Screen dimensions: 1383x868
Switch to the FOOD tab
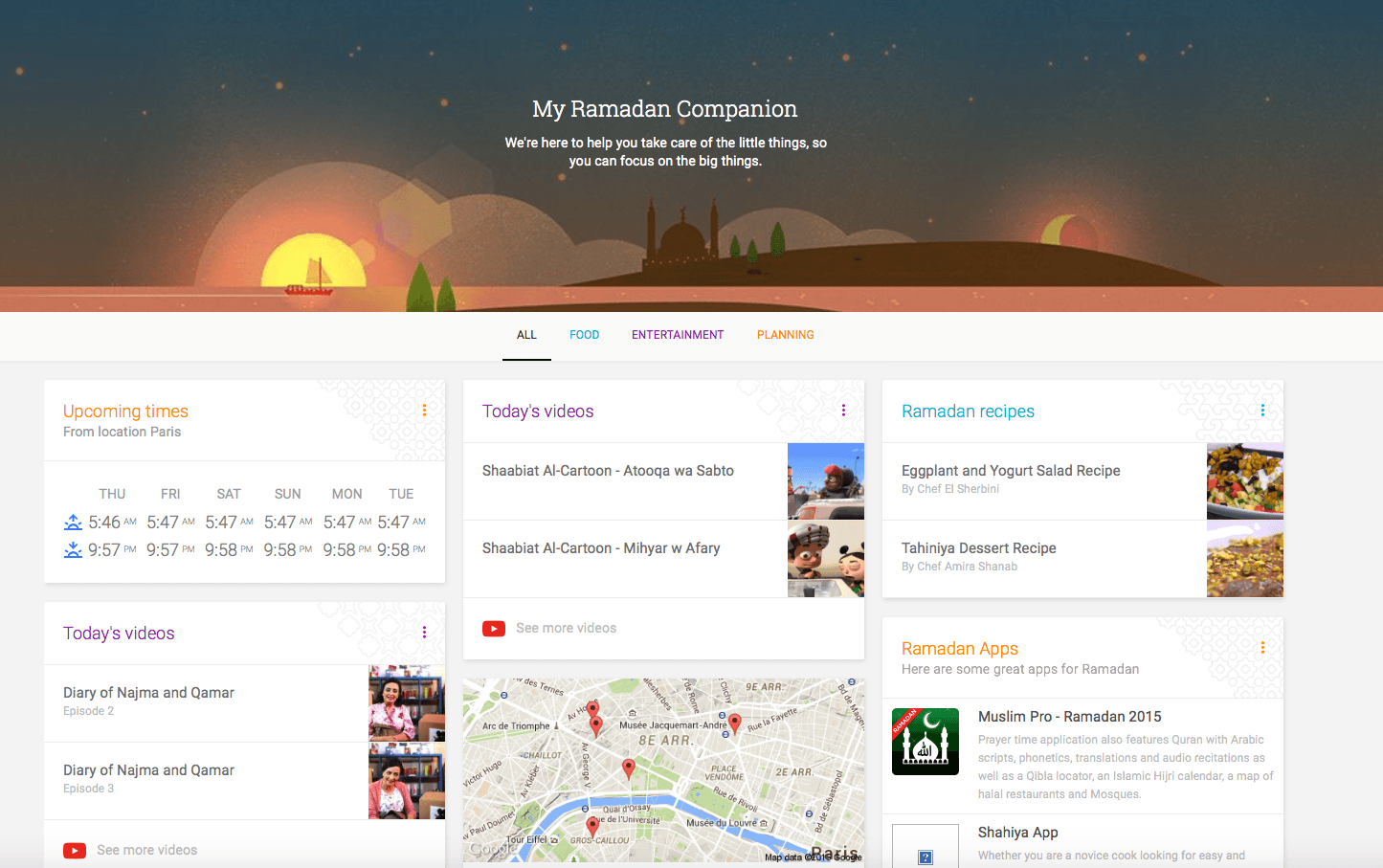584,335
